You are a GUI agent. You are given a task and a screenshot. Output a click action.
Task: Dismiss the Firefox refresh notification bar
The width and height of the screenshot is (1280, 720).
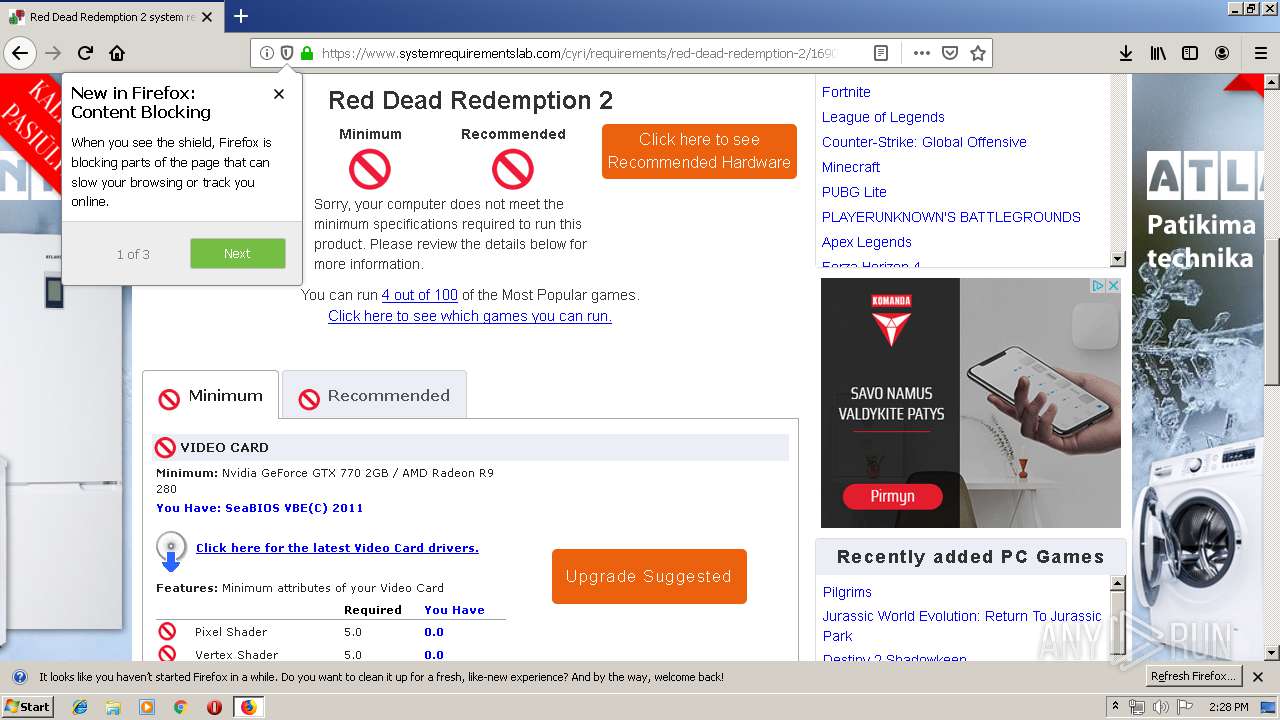1258,677
